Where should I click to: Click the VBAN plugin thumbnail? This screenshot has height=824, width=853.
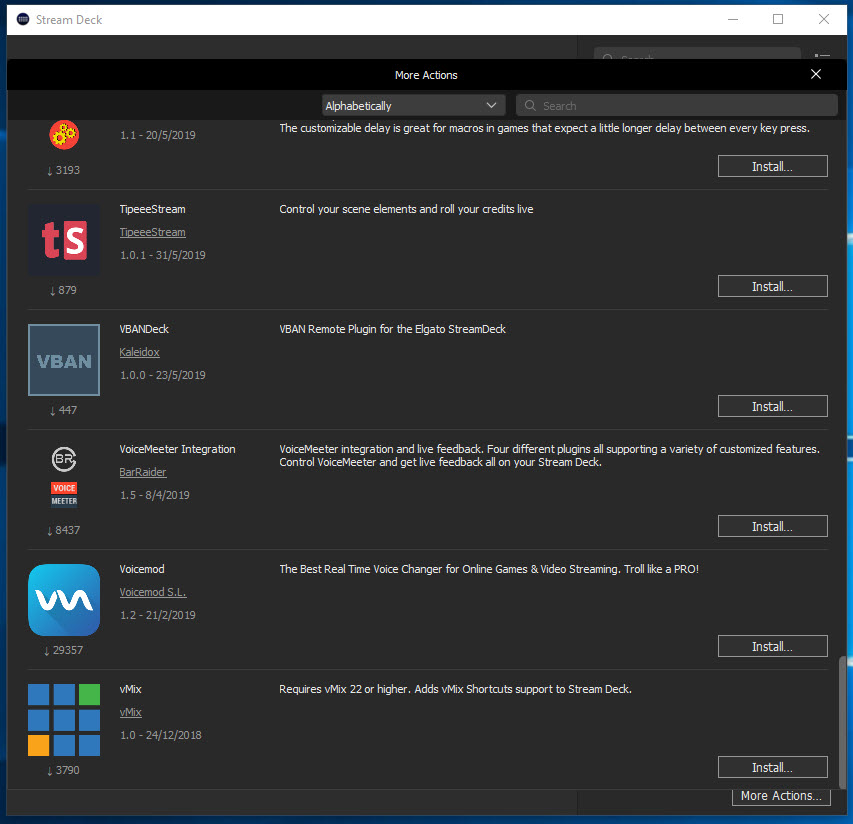point(64,360)
